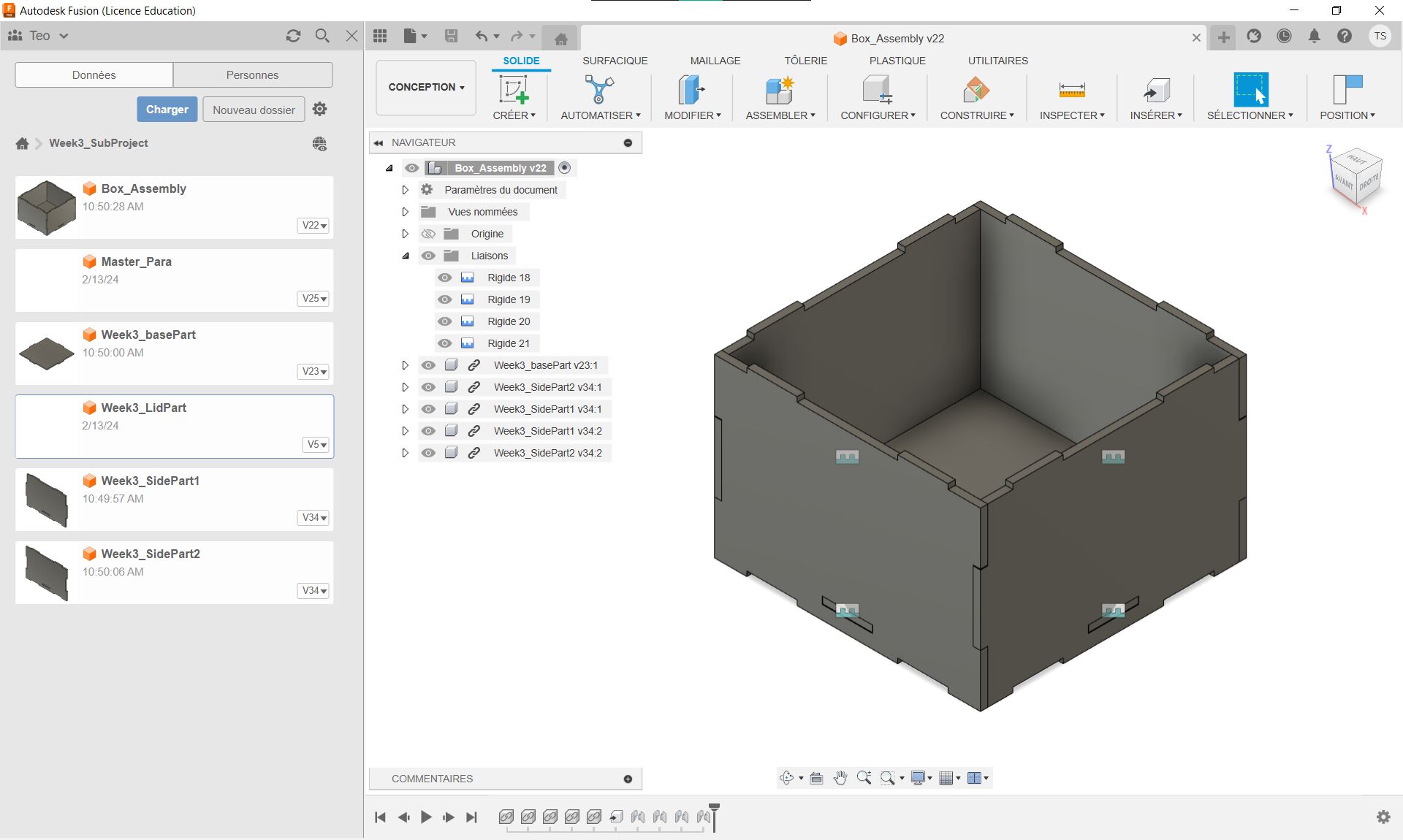The width and height of the screenshot is (1403, 840).
Task: Click the ViewCube orientation cube
Action: coord(1356,175)
